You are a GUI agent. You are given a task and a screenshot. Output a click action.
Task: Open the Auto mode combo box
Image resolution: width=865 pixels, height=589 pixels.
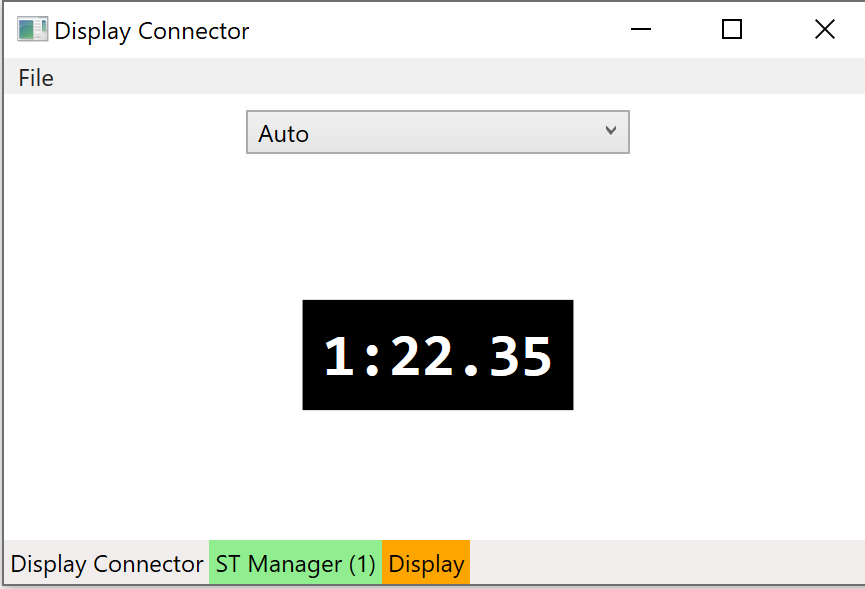tap(437, 131)
